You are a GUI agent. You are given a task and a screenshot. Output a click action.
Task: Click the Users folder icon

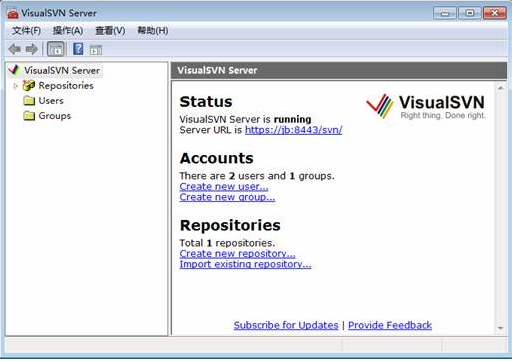point(29,100)
